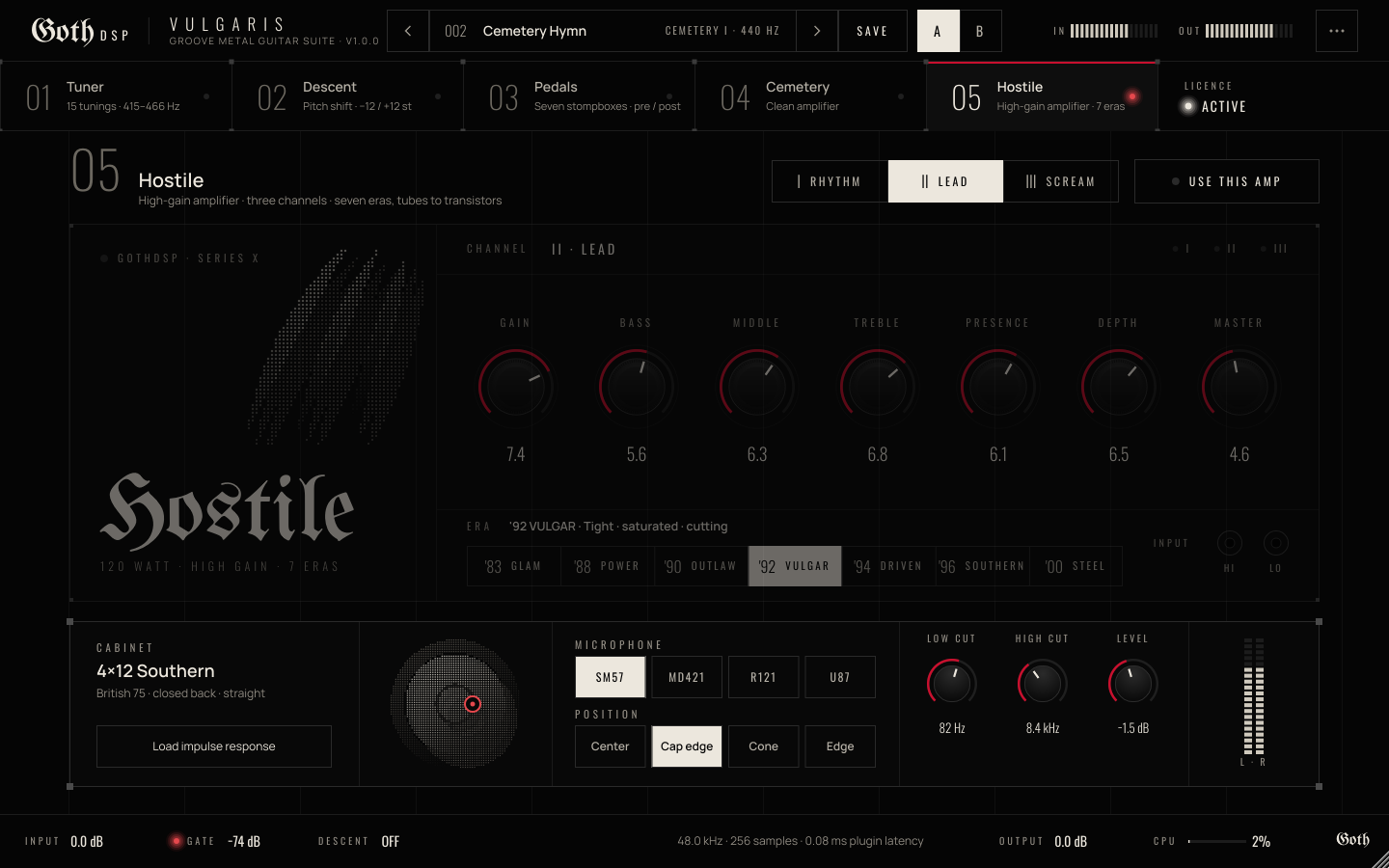The image size is (1389, 868).
Task: Toggle the Hostile module power LED
Action: coord(1132,96)
